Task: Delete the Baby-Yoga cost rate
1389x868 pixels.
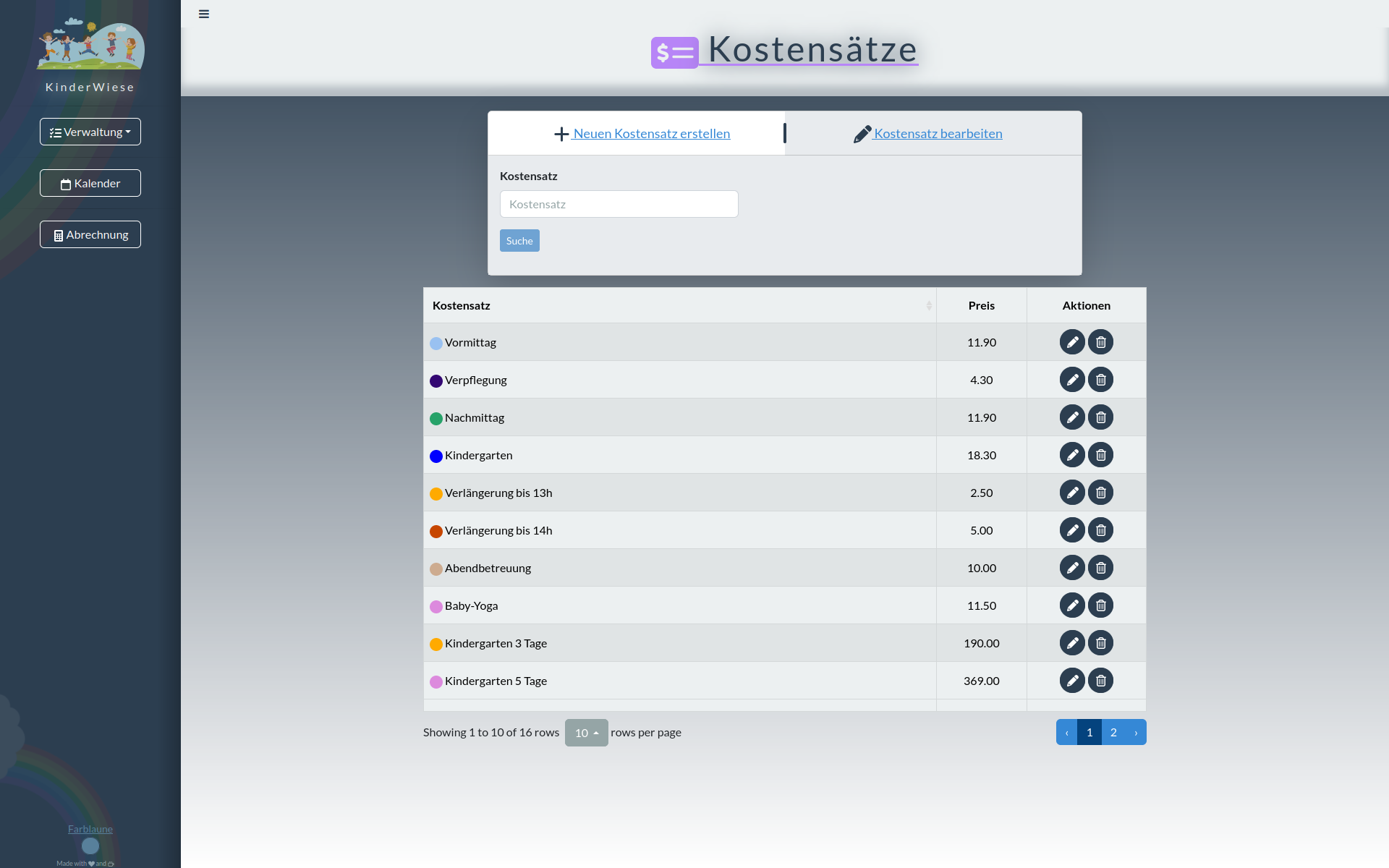Action: [x=1101, y=605]
